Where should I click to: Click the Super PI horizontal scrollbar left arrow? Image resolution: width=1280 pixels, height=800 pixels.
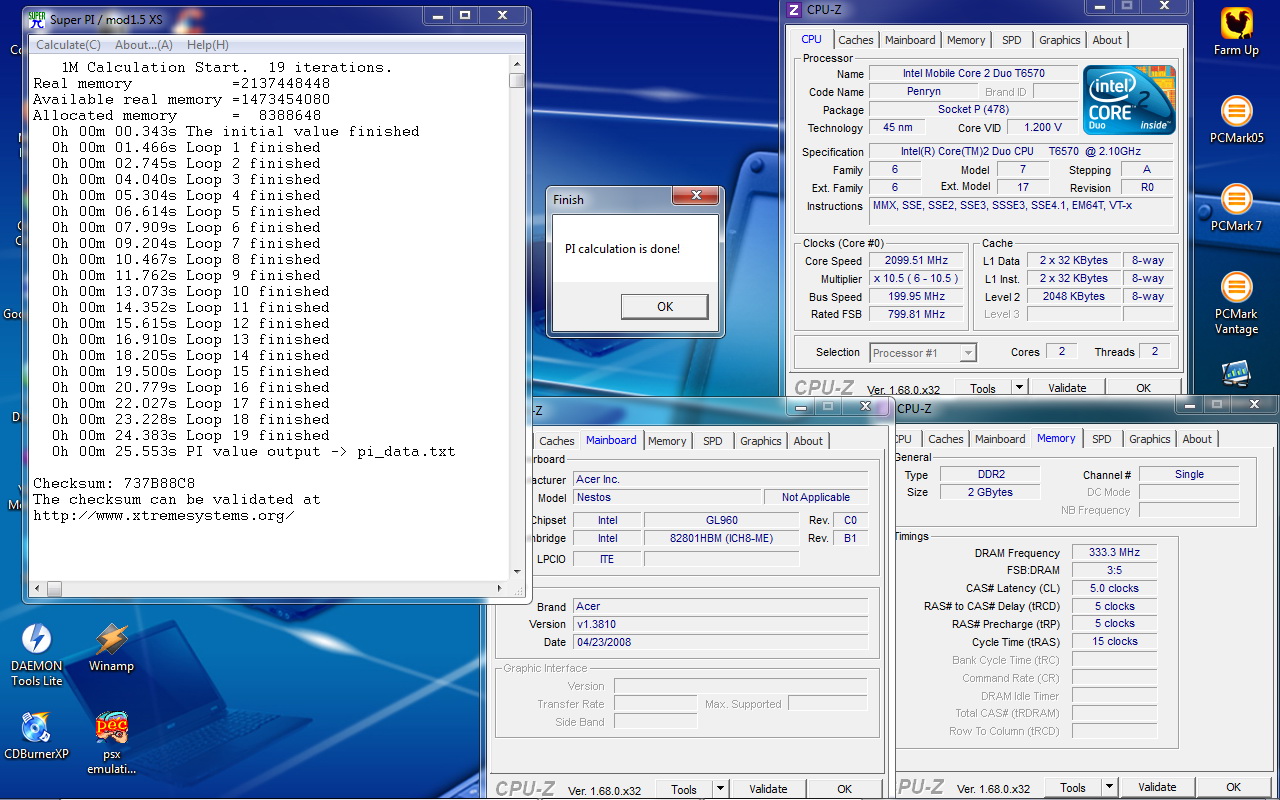click(x=37, y=588)
